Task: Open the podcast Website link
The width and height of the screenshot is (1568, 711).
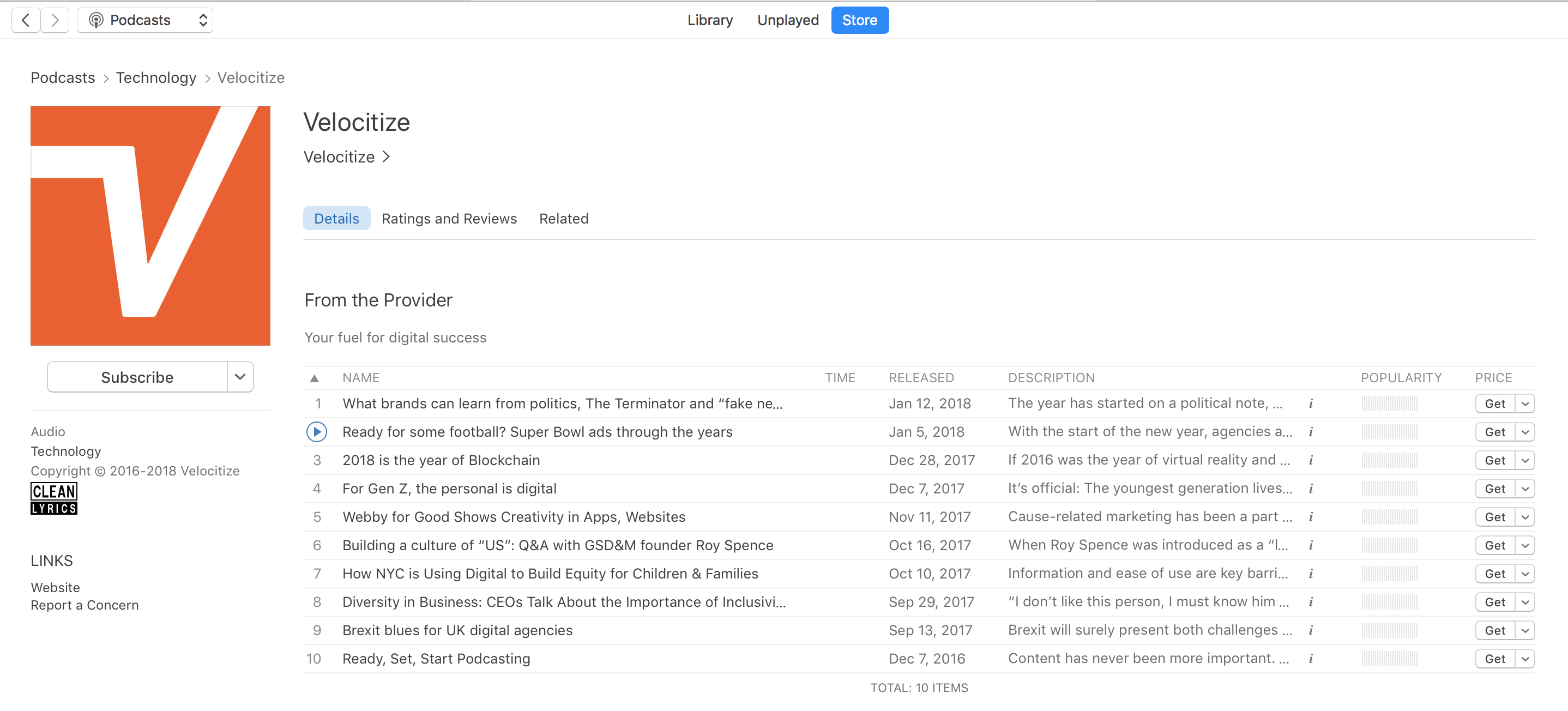Action: click(x=56, y=587)
